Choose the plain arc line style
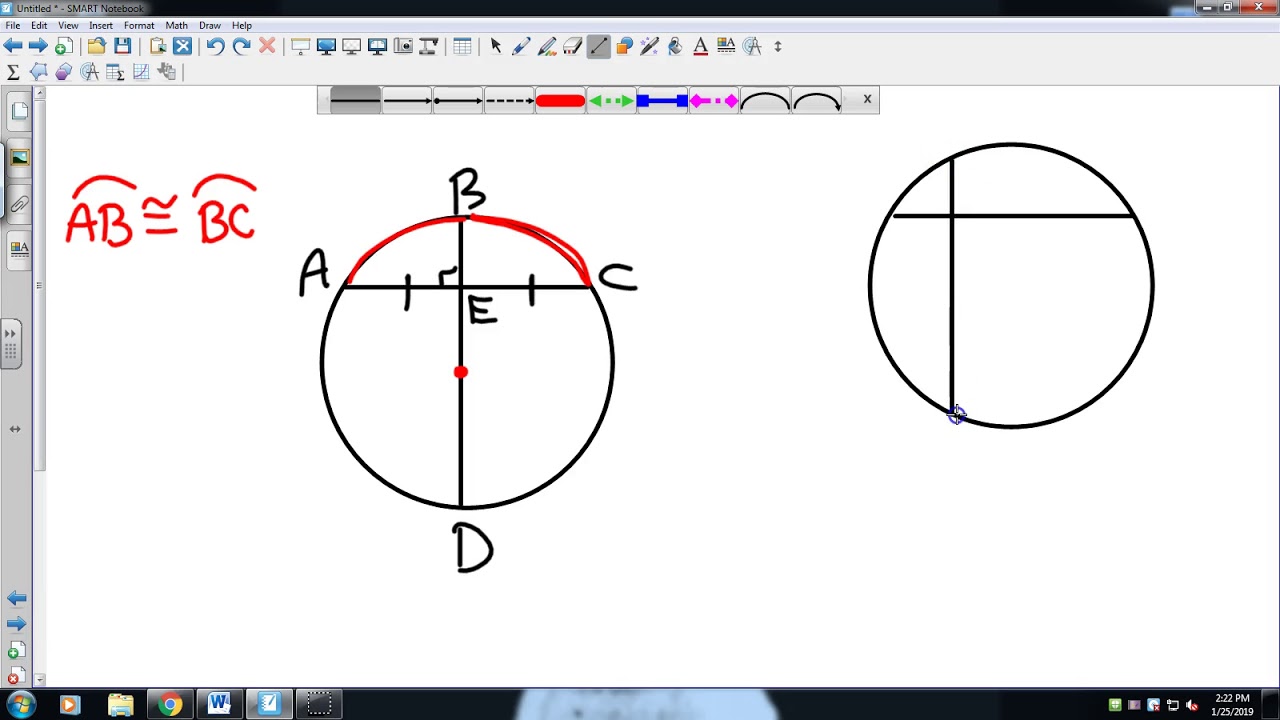 (x=765, y=100)
